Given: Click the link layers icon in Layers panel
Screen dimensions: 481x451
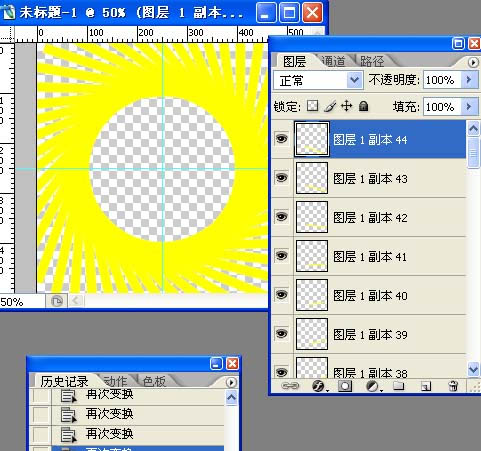Looking at the screenshot, I should coord(290,386).
